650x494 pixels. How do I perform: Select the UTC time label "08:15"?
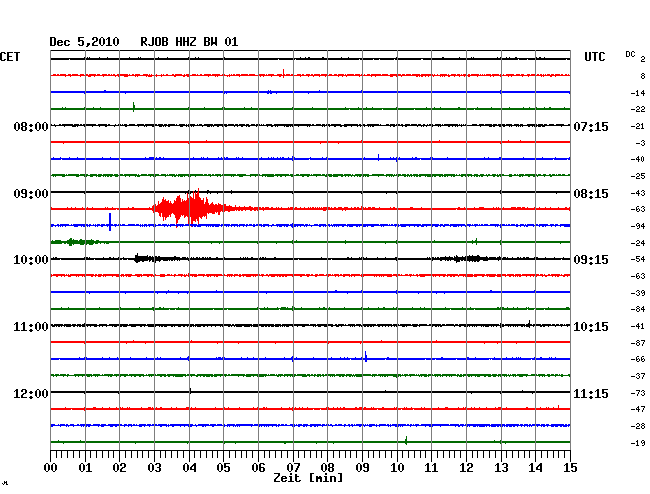coord(591,194)
